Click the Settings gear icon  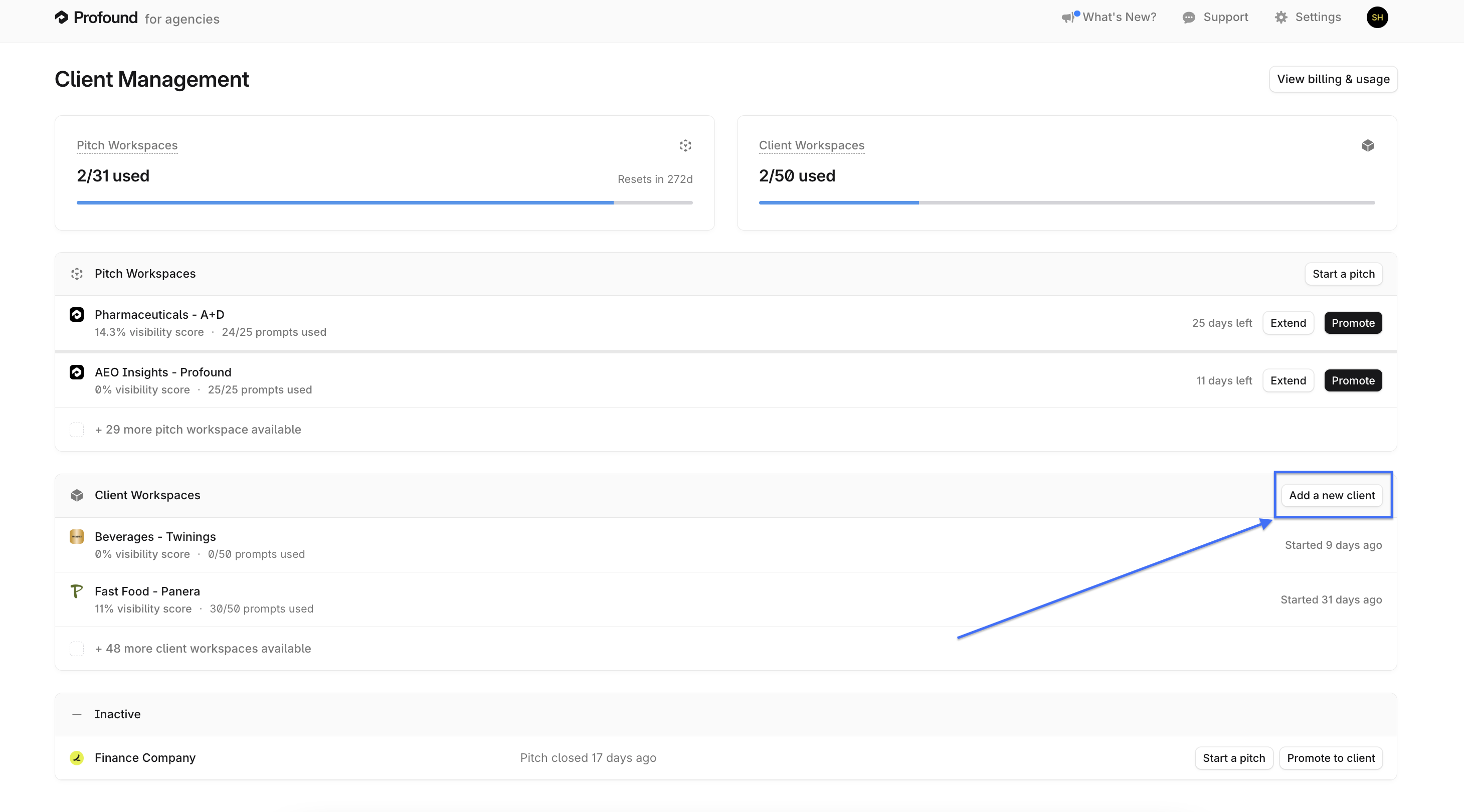(1281, 18)
